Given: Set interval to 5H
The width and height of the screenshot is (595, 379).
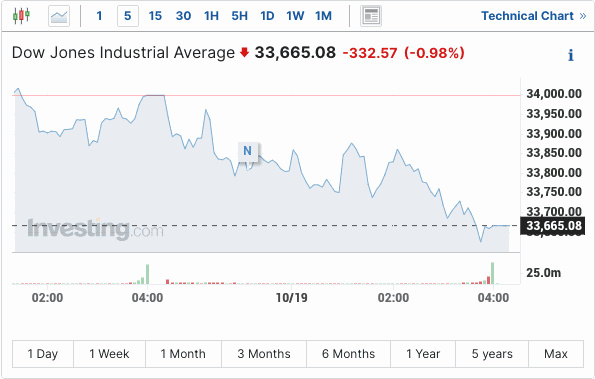Looking at the screenshot, I should 239,16.
